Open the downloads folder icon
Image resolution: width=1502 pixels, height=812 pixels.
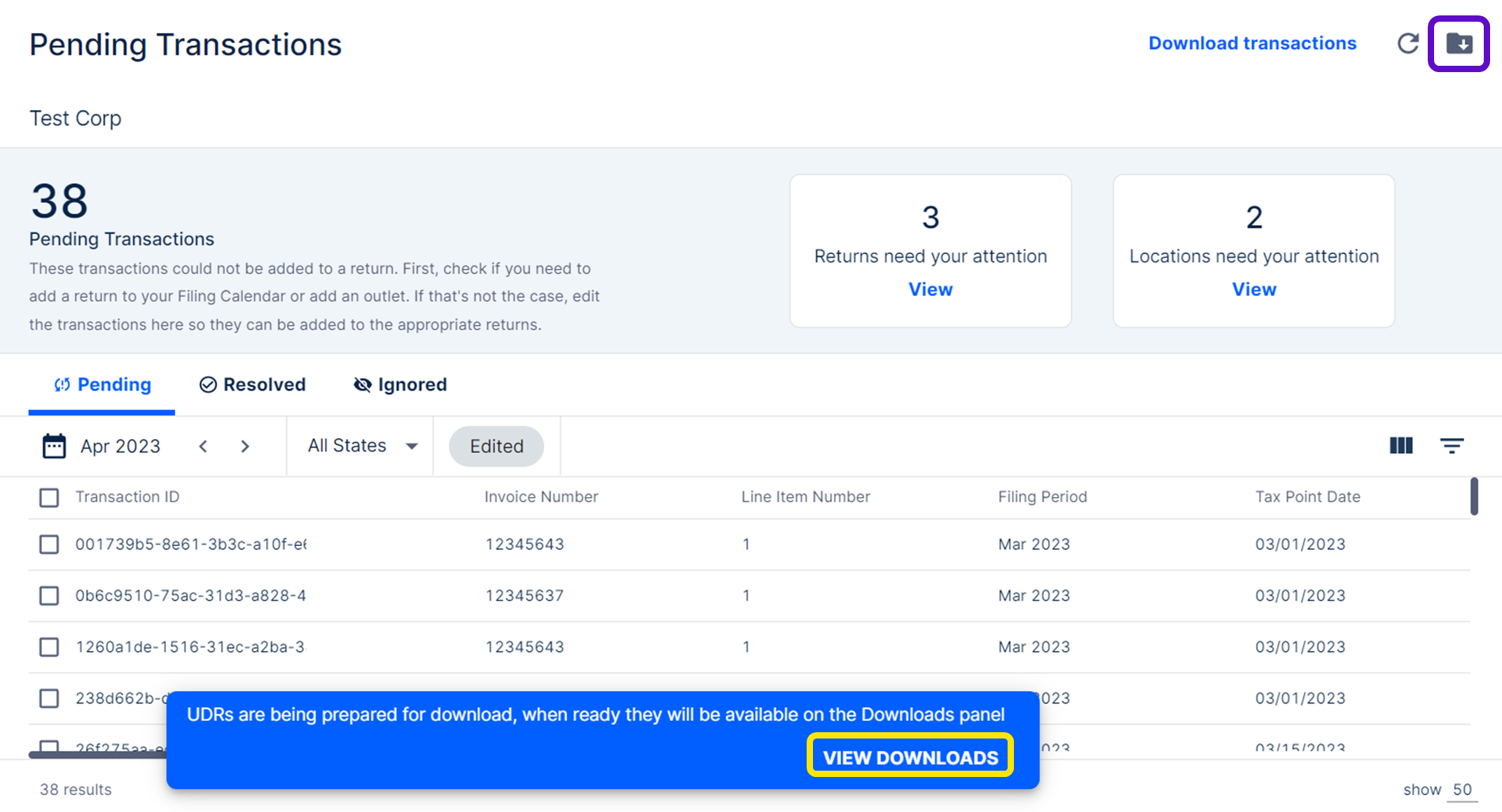(x=1459, y=44)
